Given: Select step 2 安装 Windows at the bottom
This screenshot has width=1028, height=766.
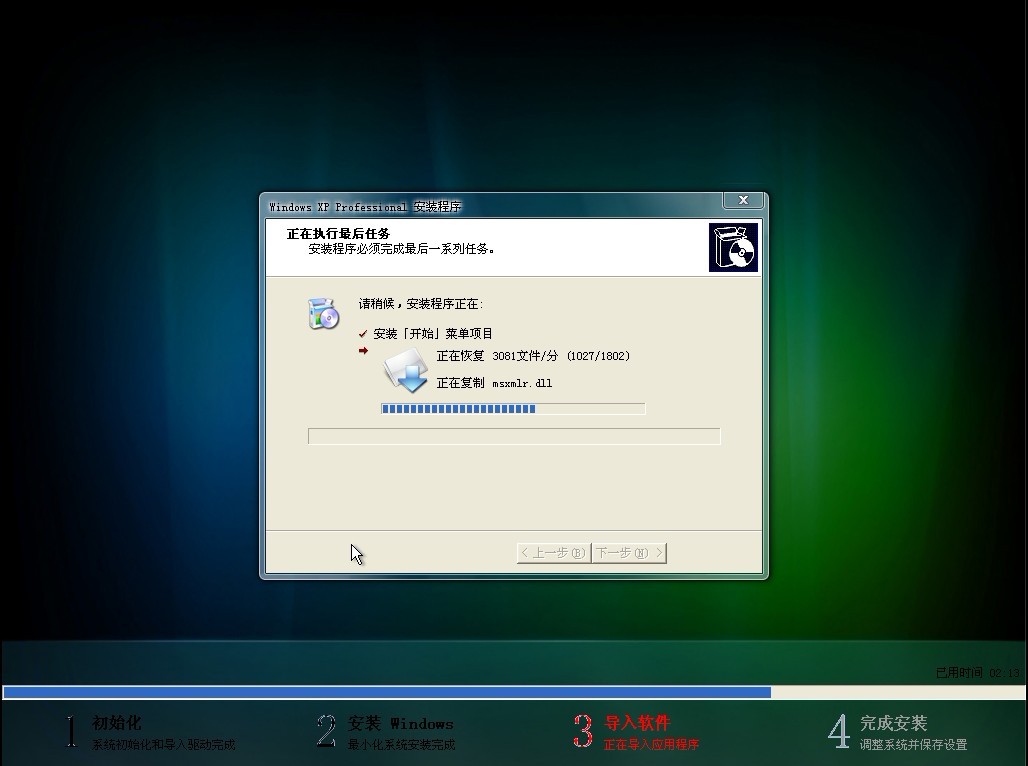Looking at the screenshot, I should coord(386,732).
